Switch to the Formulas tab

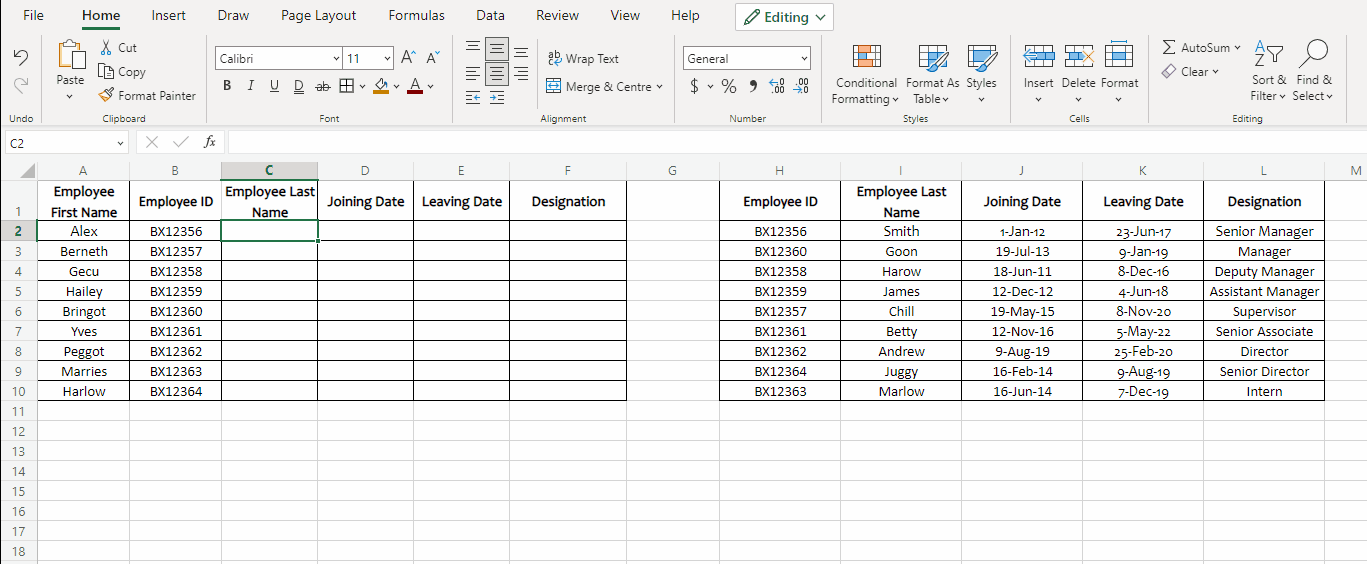point(417,15)
